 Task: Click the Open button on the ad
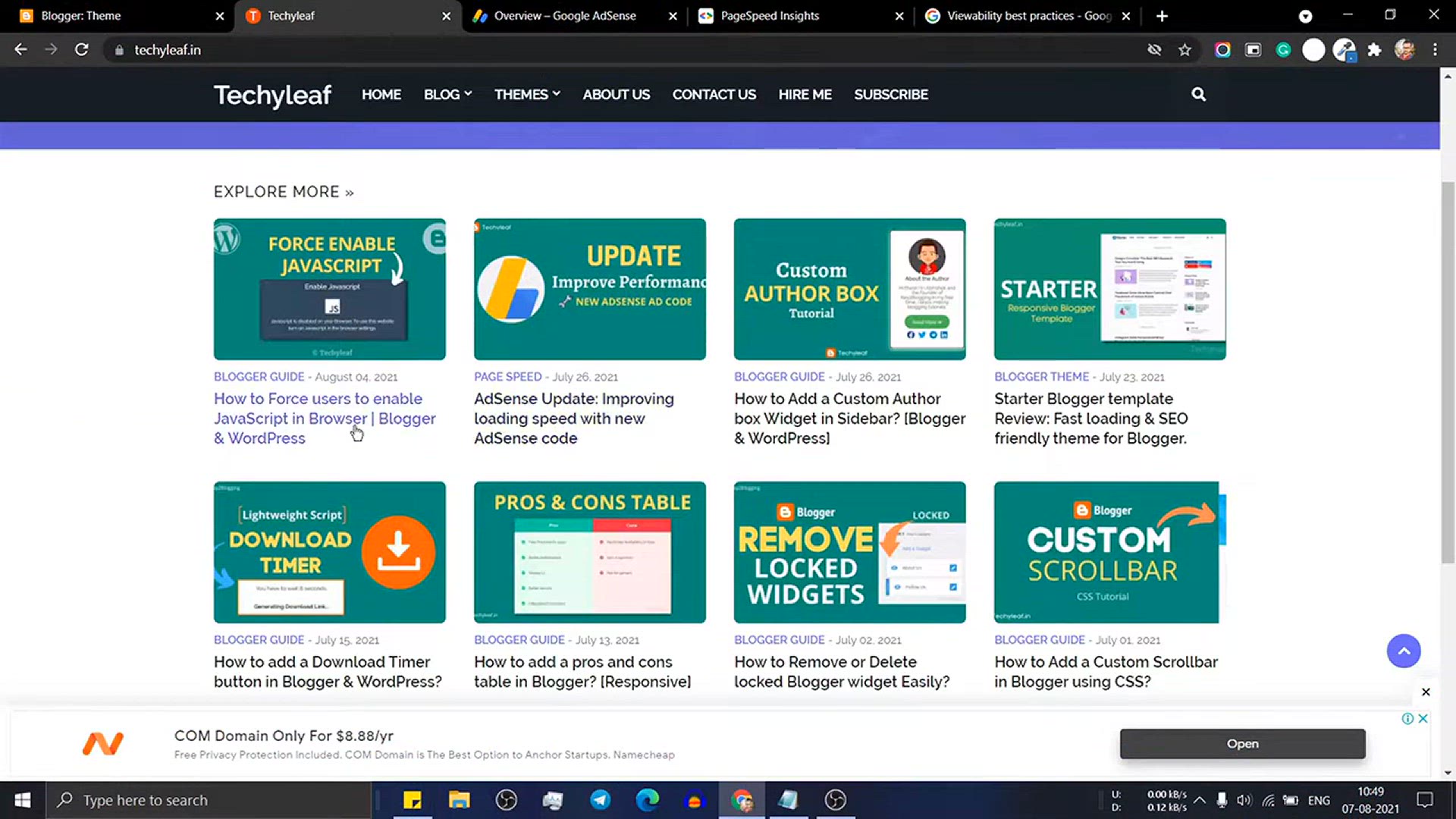pos(1242,744)
